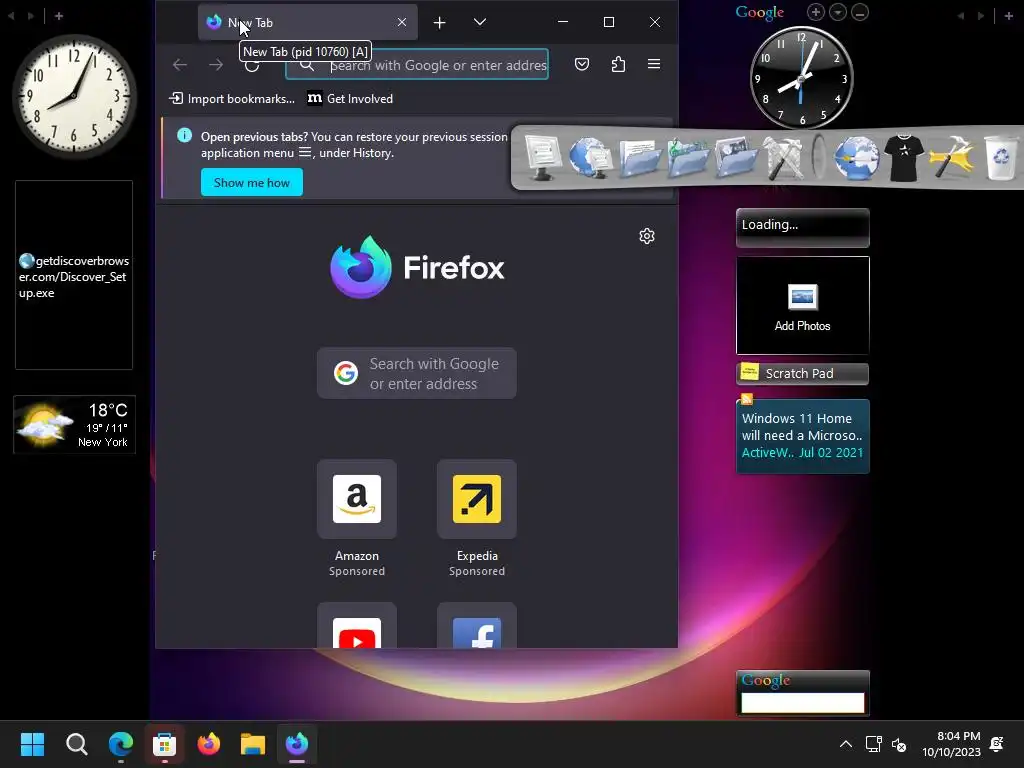Open the network globe with monitor dock icon
This screenshot has width=1024, height=768.
[590, 157]
